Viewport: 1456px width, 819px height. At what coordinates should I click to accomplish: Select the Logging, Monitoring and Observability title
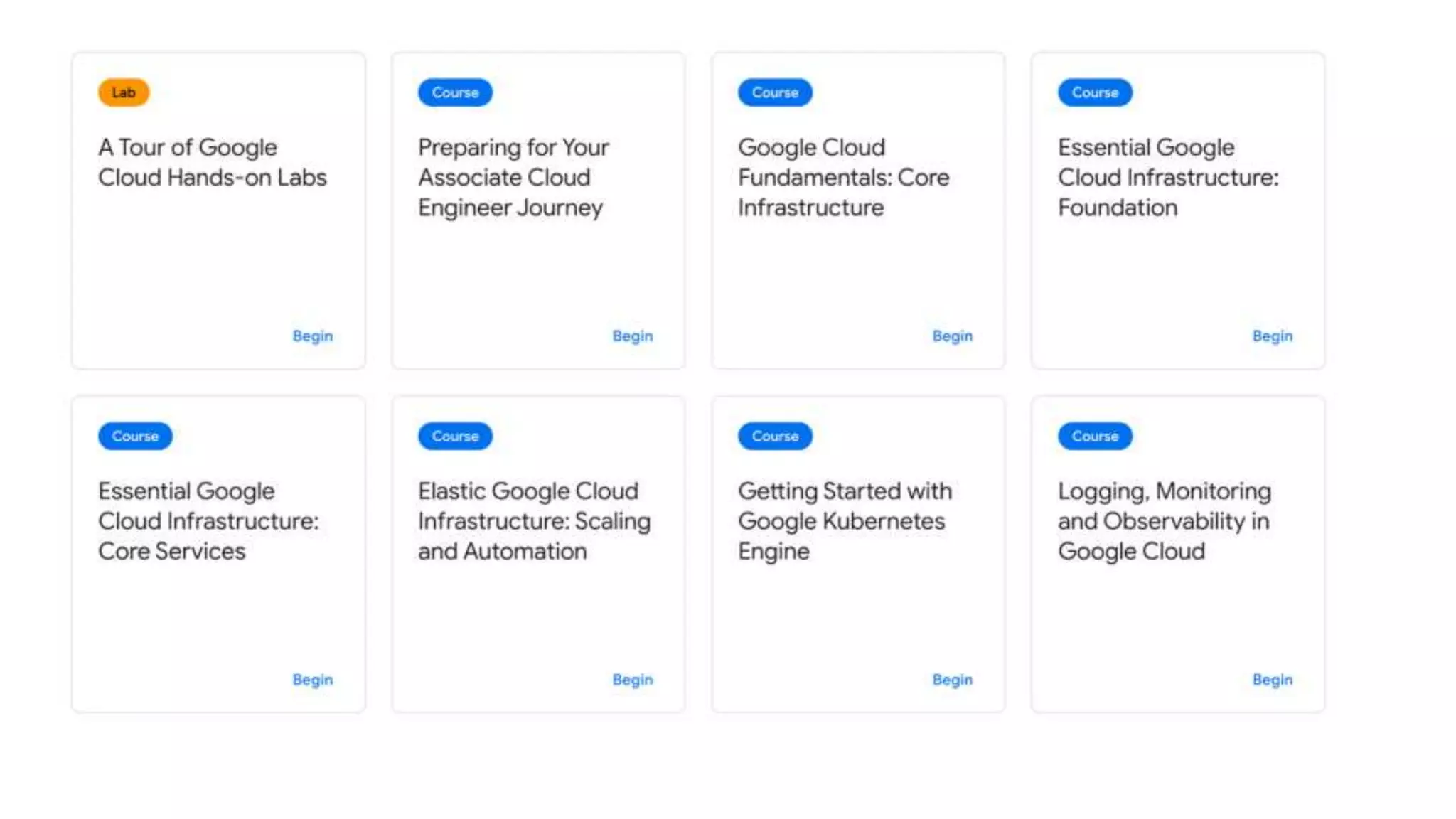[1165, 521]
